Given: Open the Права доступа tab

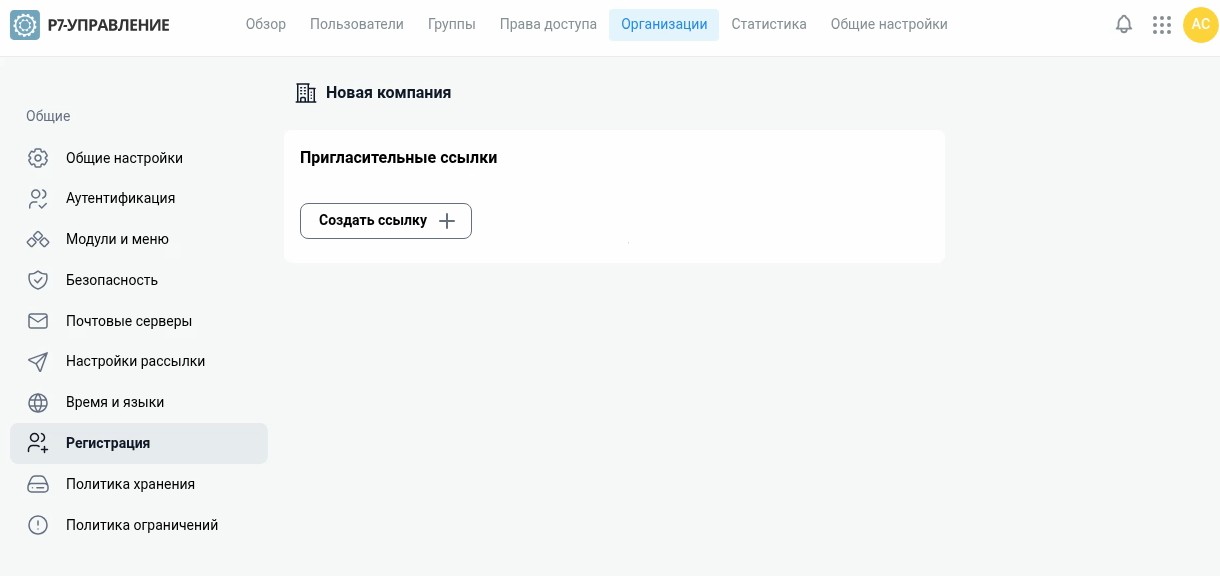Looking at the screenshot, I should 548,24.
